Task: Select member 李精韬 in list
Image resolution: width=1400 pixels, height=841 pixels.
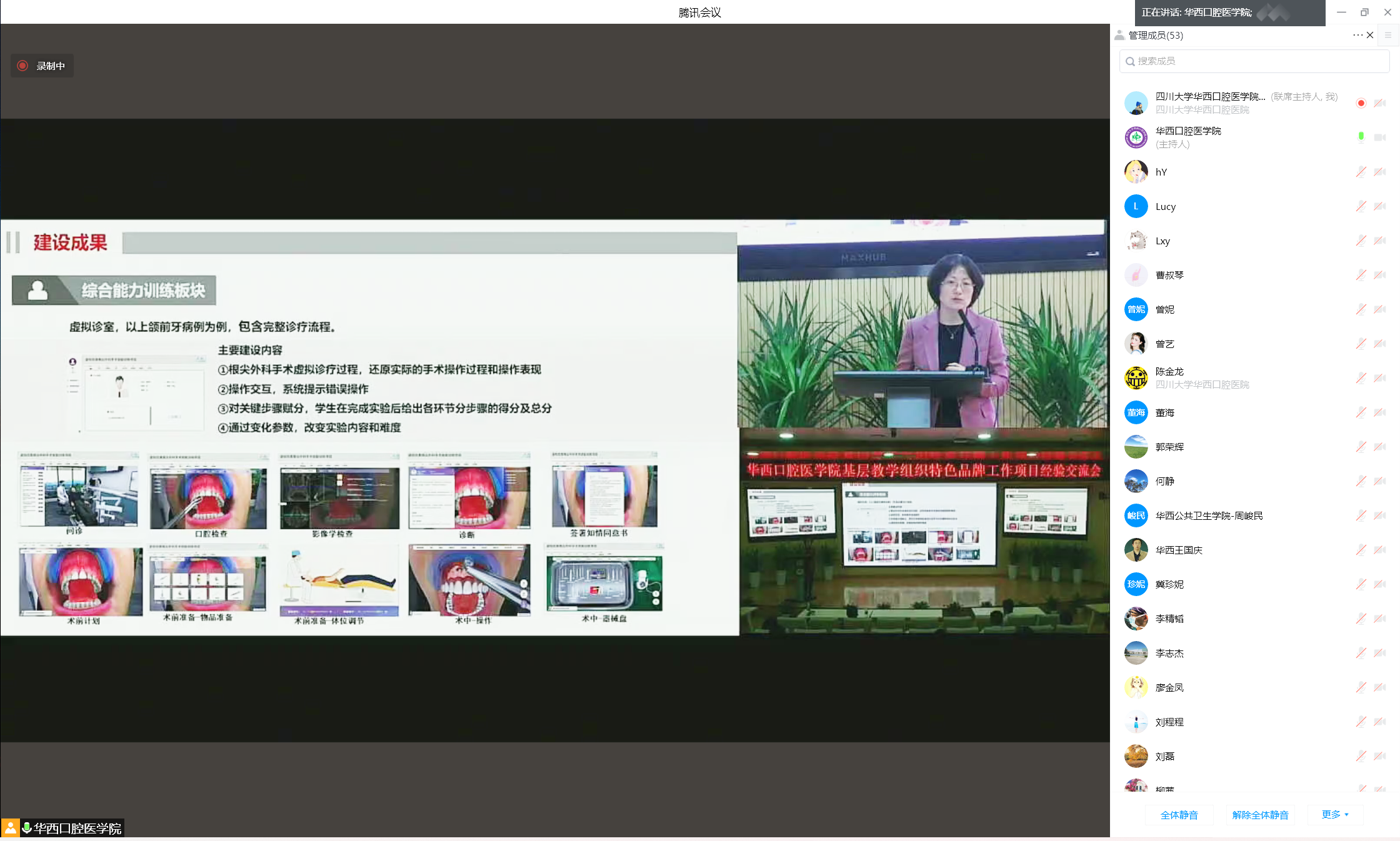Action: pos(1254,619)
